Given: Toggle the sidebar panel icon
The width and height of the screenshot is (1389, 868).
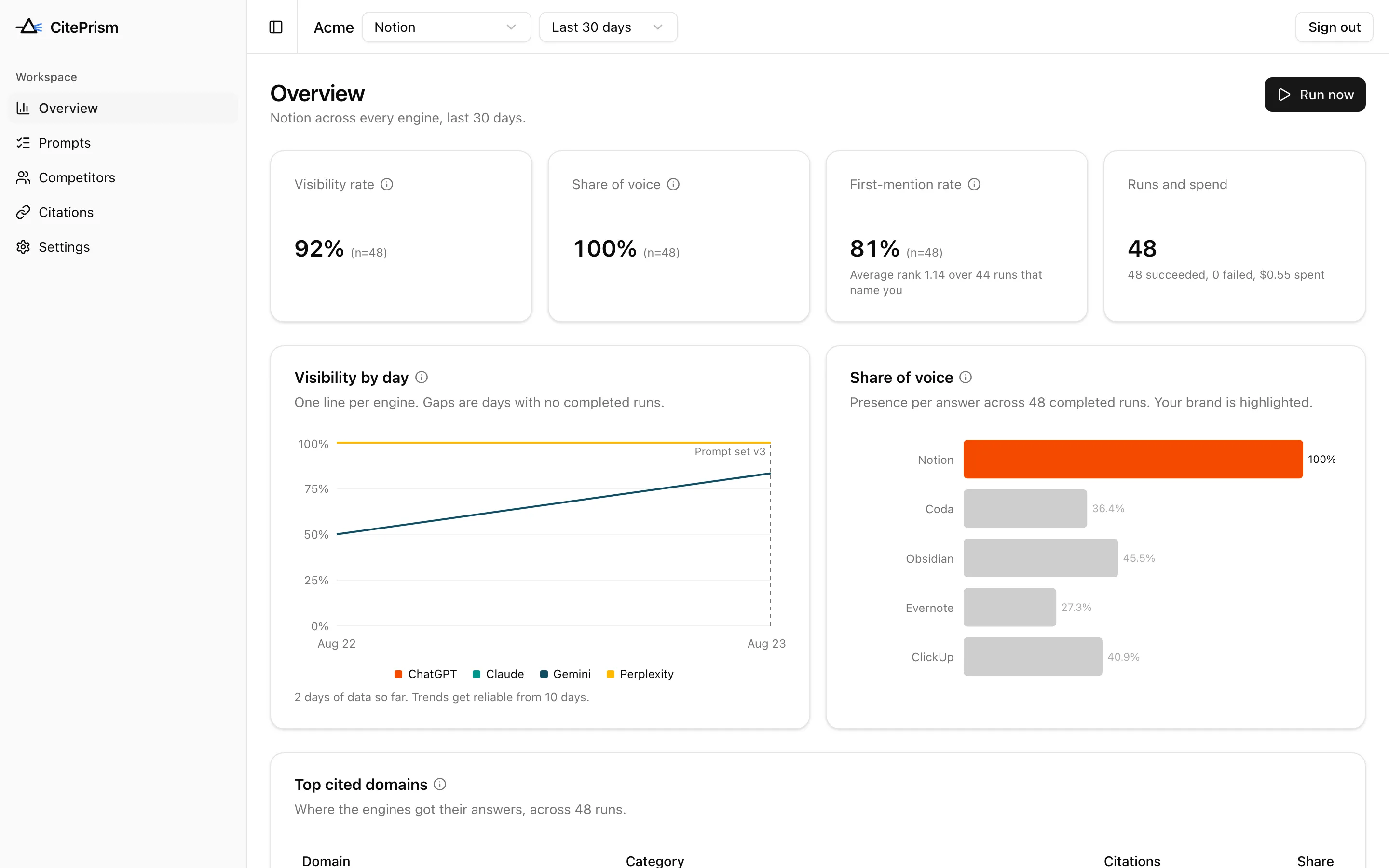Looking at the screenshot, I should pos(275,27).
